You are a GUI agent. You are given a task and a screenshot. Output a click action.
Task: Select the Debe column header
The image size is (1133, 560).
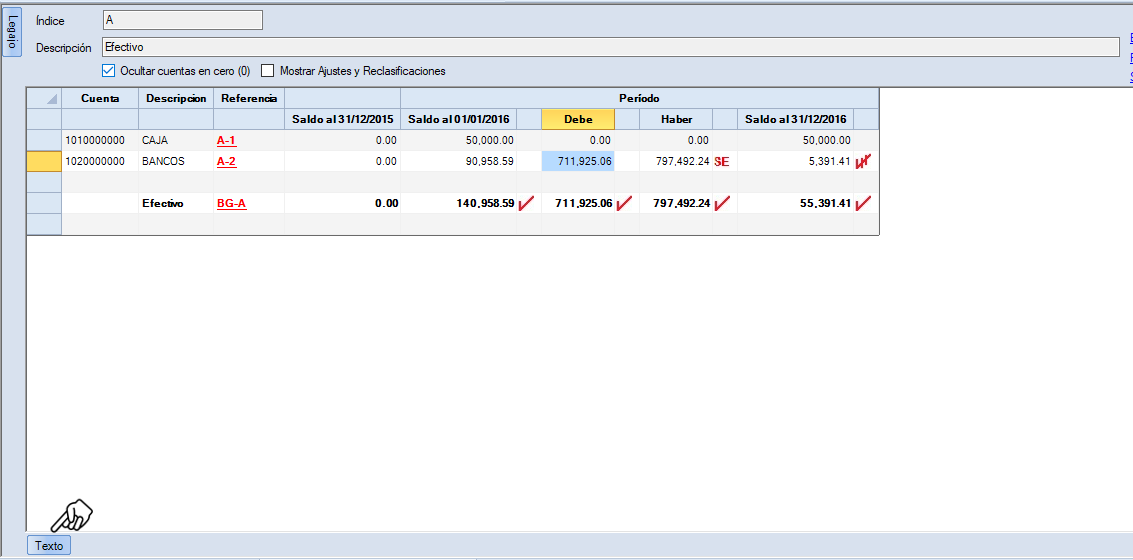578,119
